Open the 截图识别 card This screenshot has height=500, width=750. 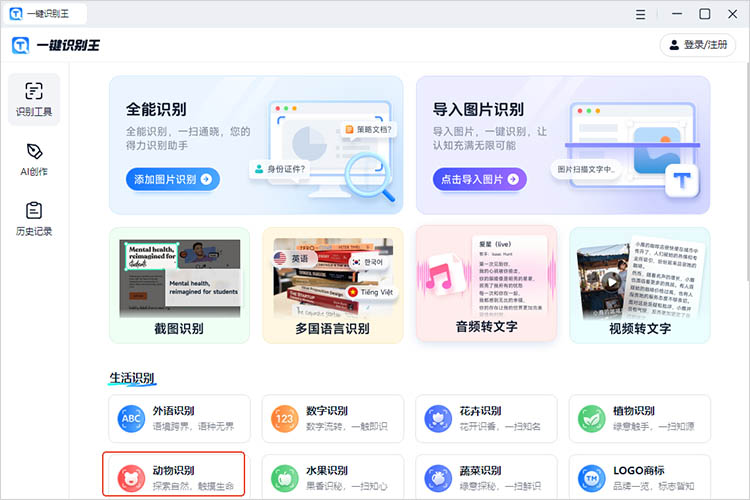[179, 285]
